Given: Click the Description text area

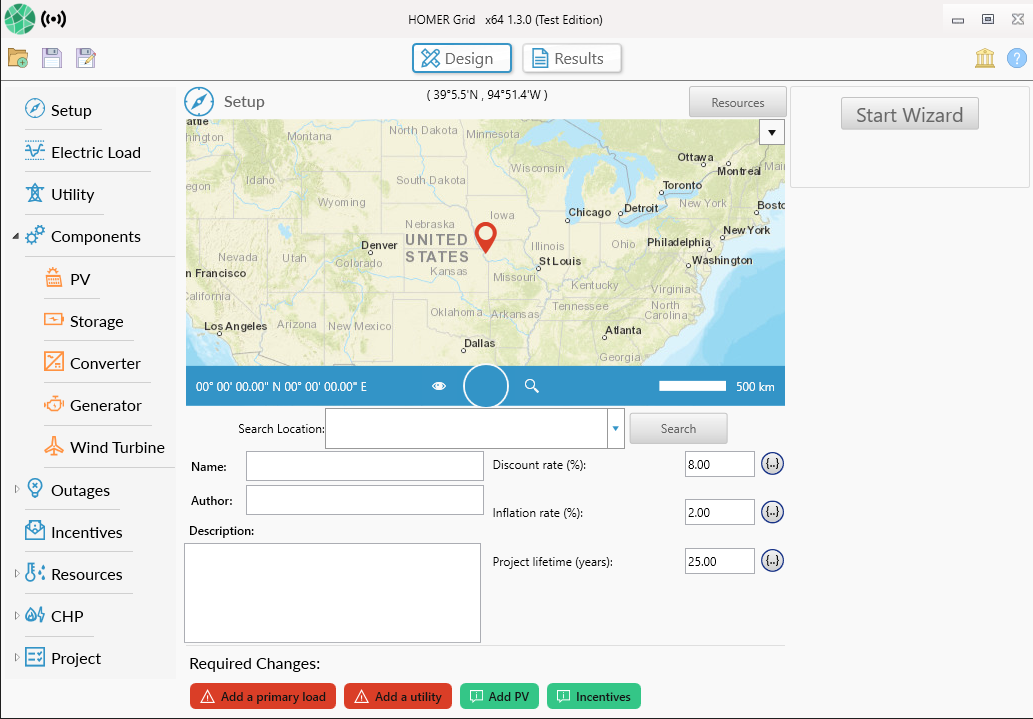Looking at the screenshot, I should tap(333, 592).
